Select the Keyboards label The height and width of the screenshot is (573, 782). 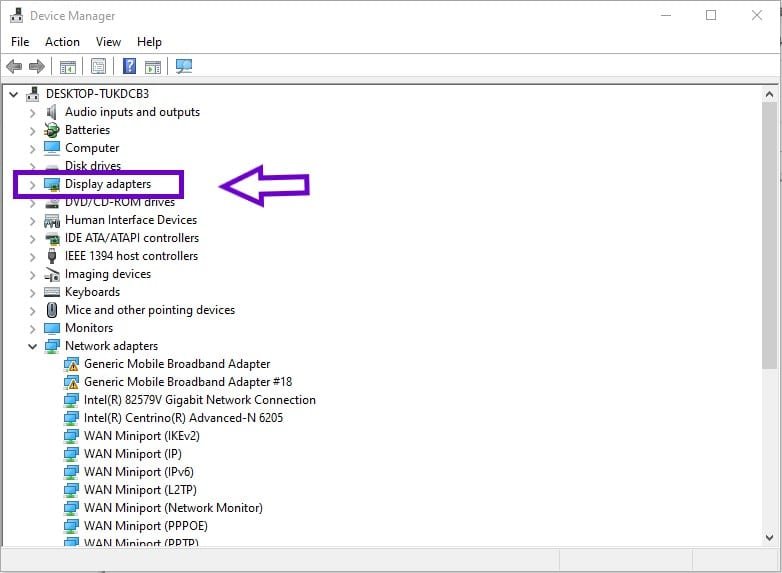point(92,292)
